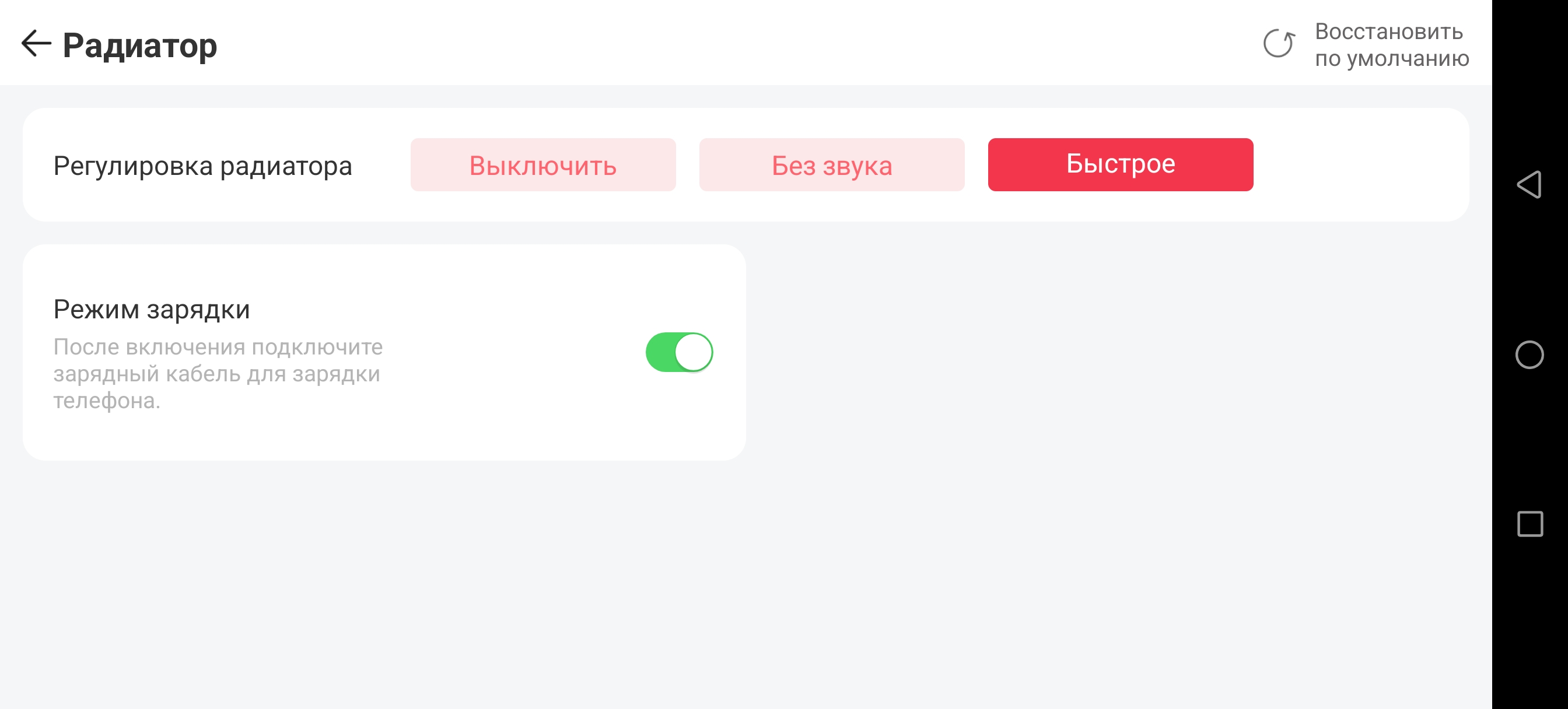Click the white knob of charging toggle
This screenshot has width=1568, height=709.
(694, 352)
